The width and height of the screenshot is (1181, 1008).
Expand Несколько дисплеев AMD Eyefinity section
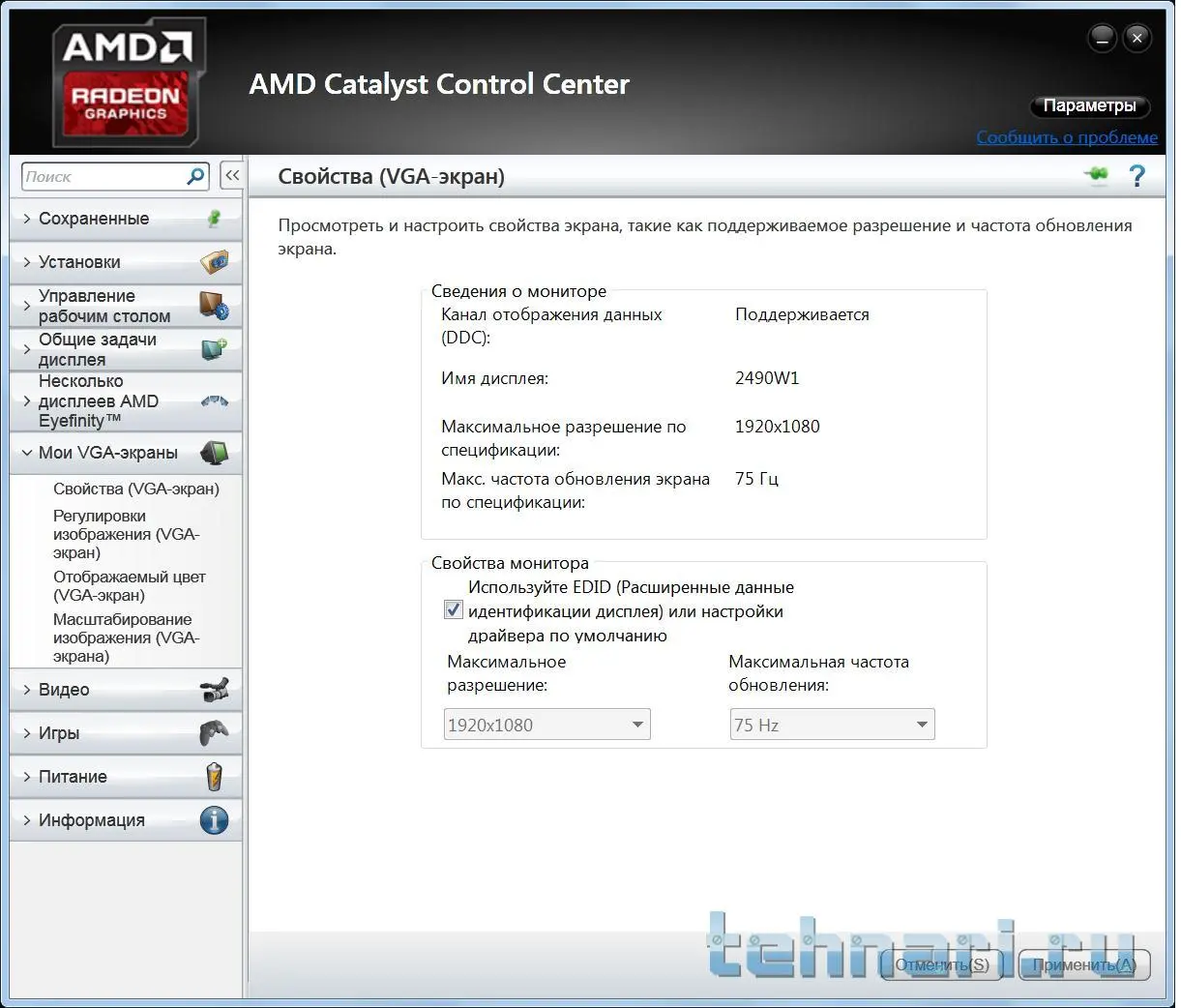coord(126,401)
